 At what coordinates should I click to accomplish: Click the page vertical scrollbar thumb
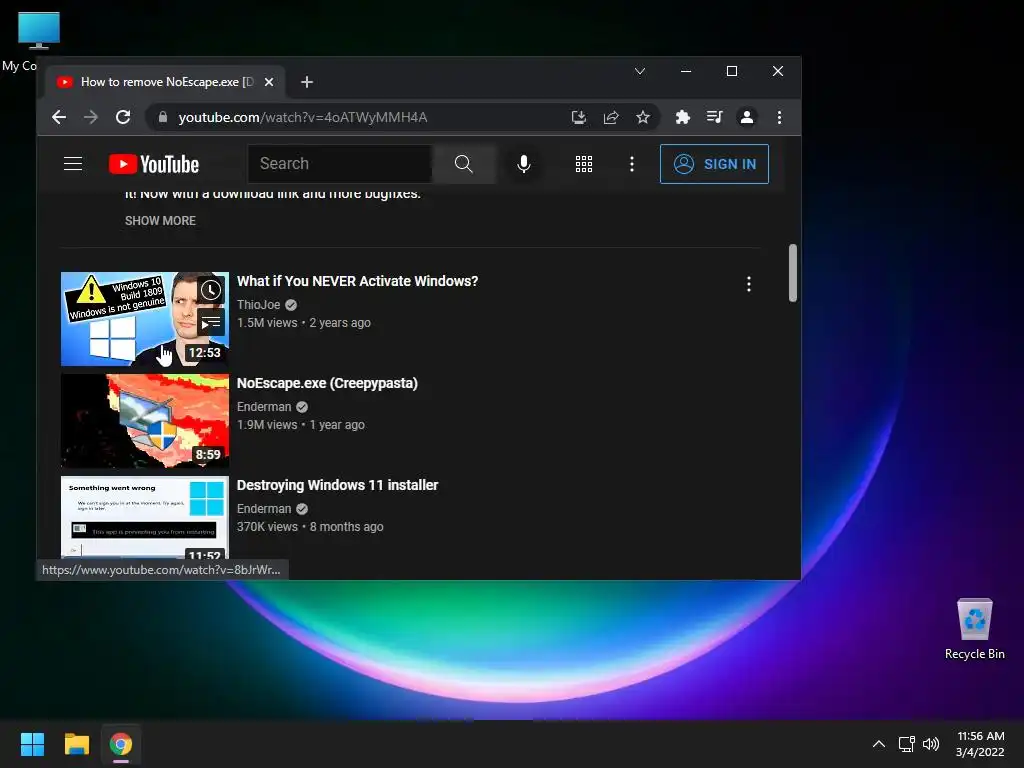coord(793,273)
